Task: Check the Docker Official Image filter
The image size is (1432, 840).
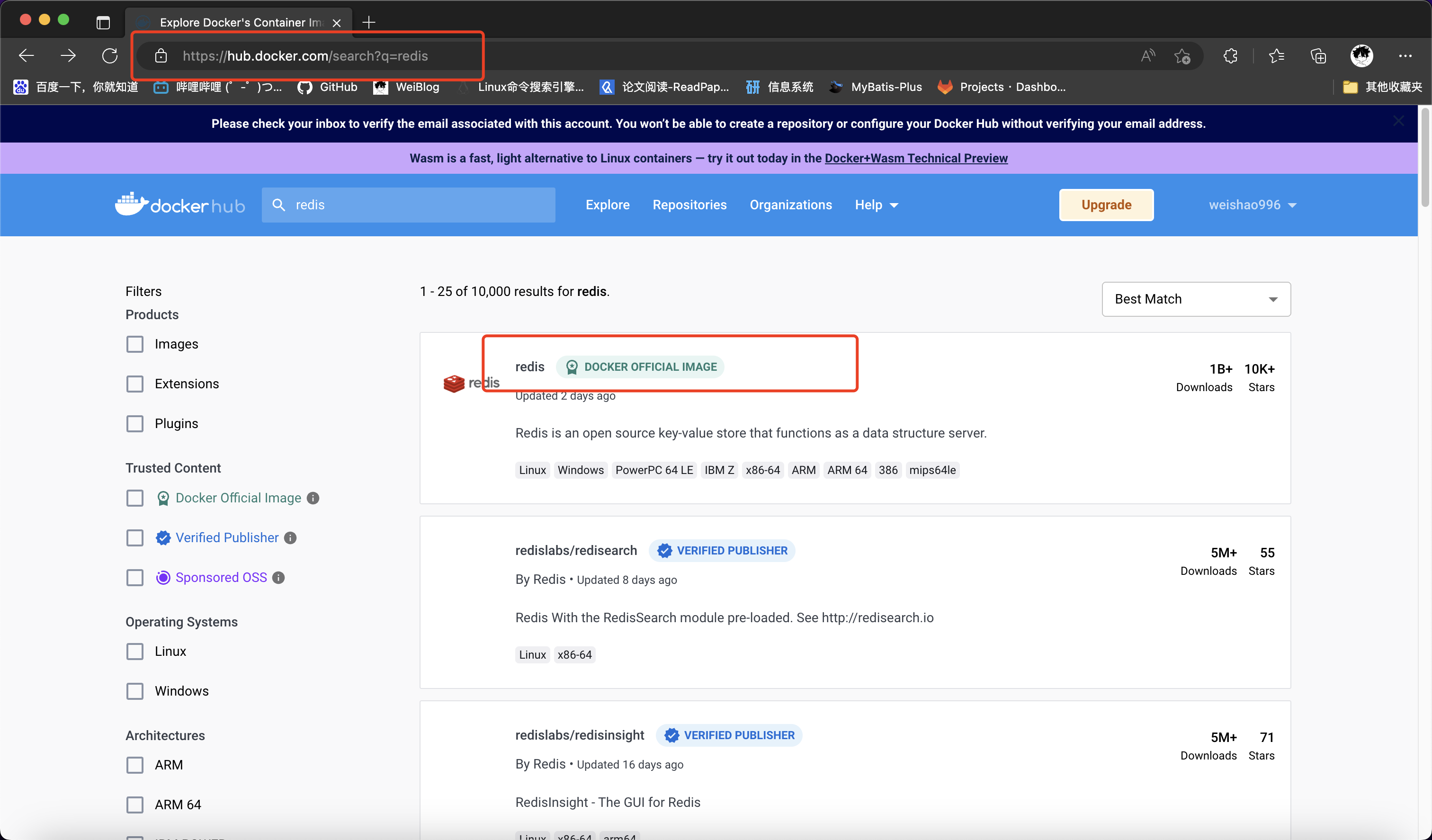Action: click(134, 498)
